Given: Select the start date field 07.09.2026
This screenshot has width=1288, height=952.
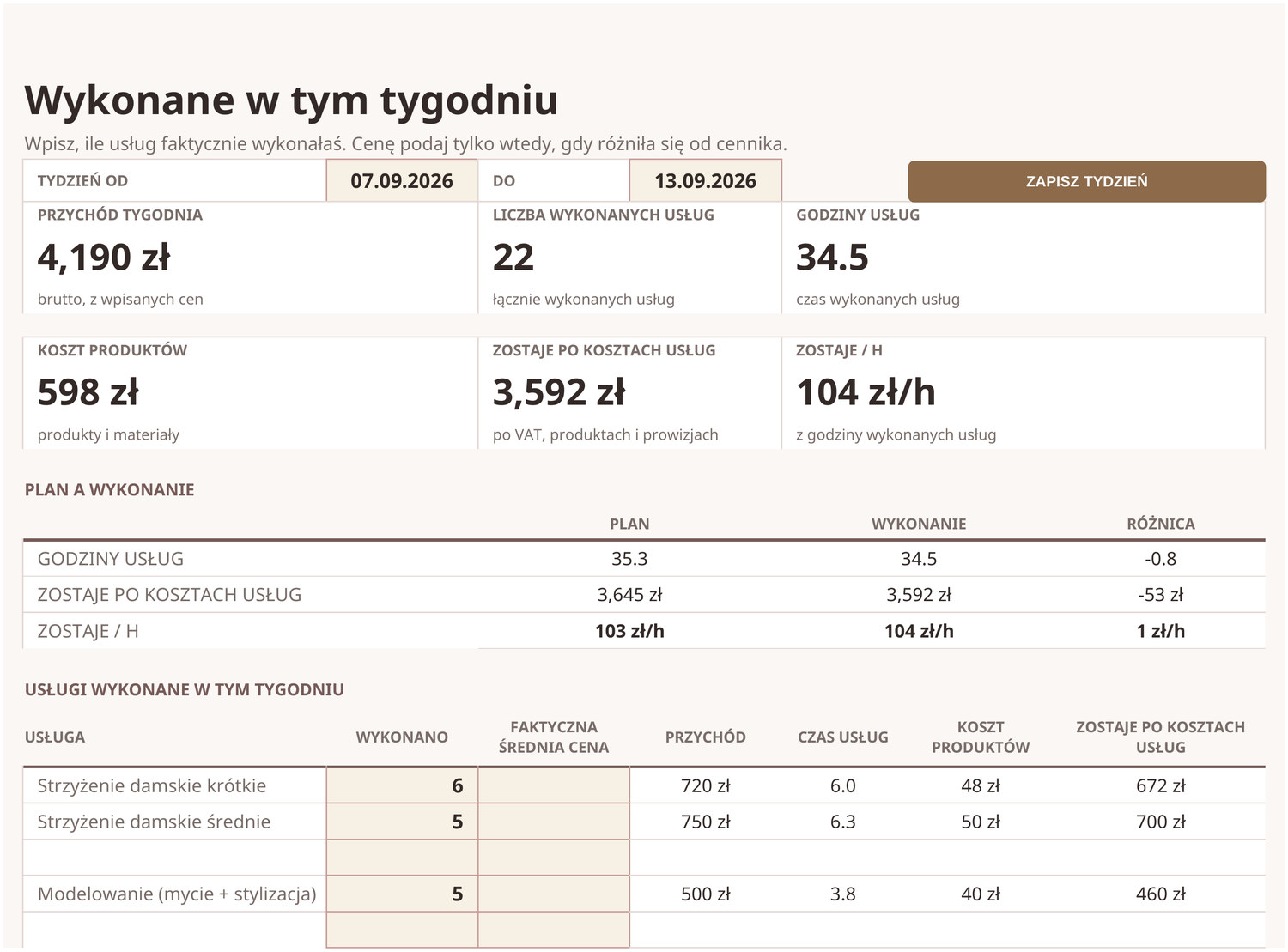Looking at the screenshot, I should click(x=402, y=181).
